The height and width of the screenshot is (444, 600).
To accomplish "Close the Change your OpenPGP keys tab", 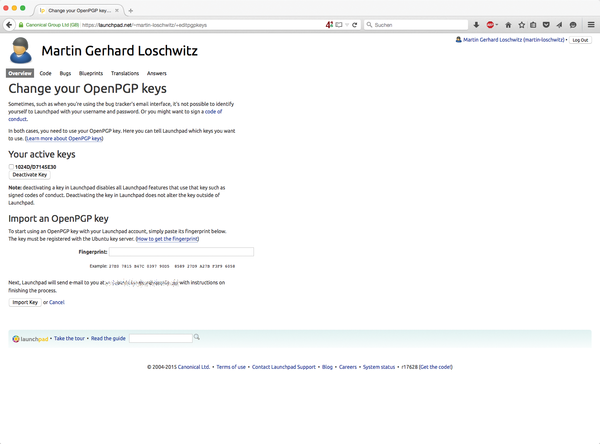I will [x=117, y=11].
